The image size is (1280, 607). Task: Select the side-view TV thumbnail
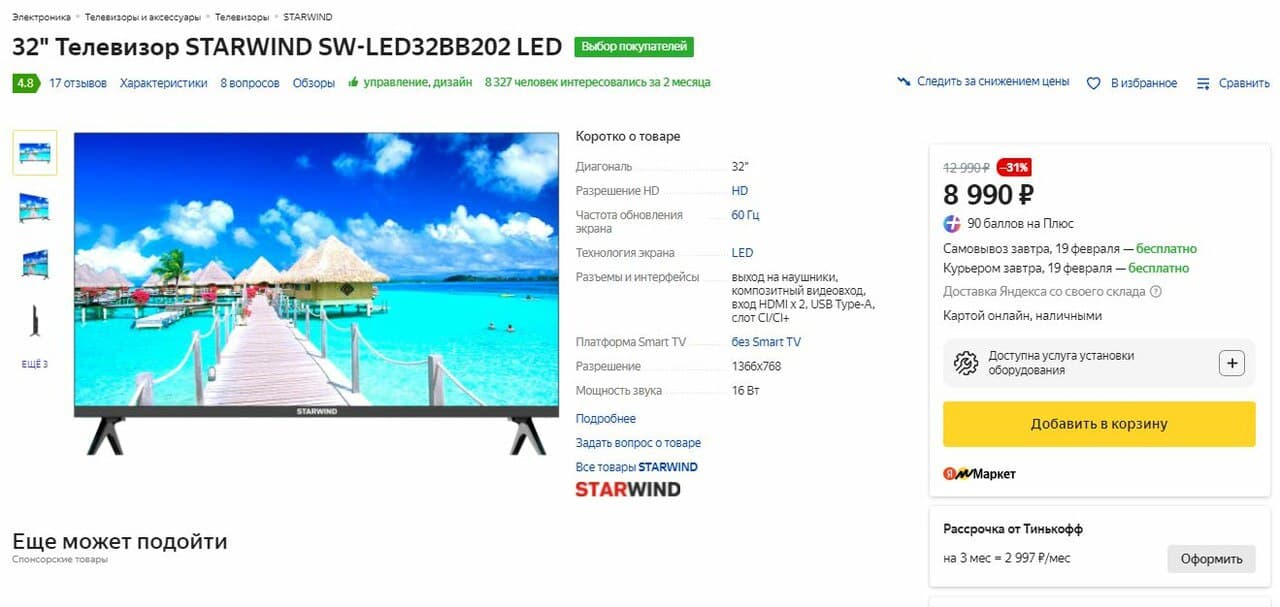(x=35, y=321)
